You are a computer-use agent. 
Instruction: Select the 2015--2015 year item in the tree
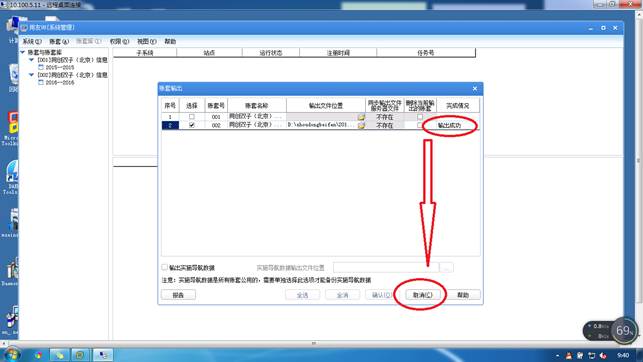[59, 67]
